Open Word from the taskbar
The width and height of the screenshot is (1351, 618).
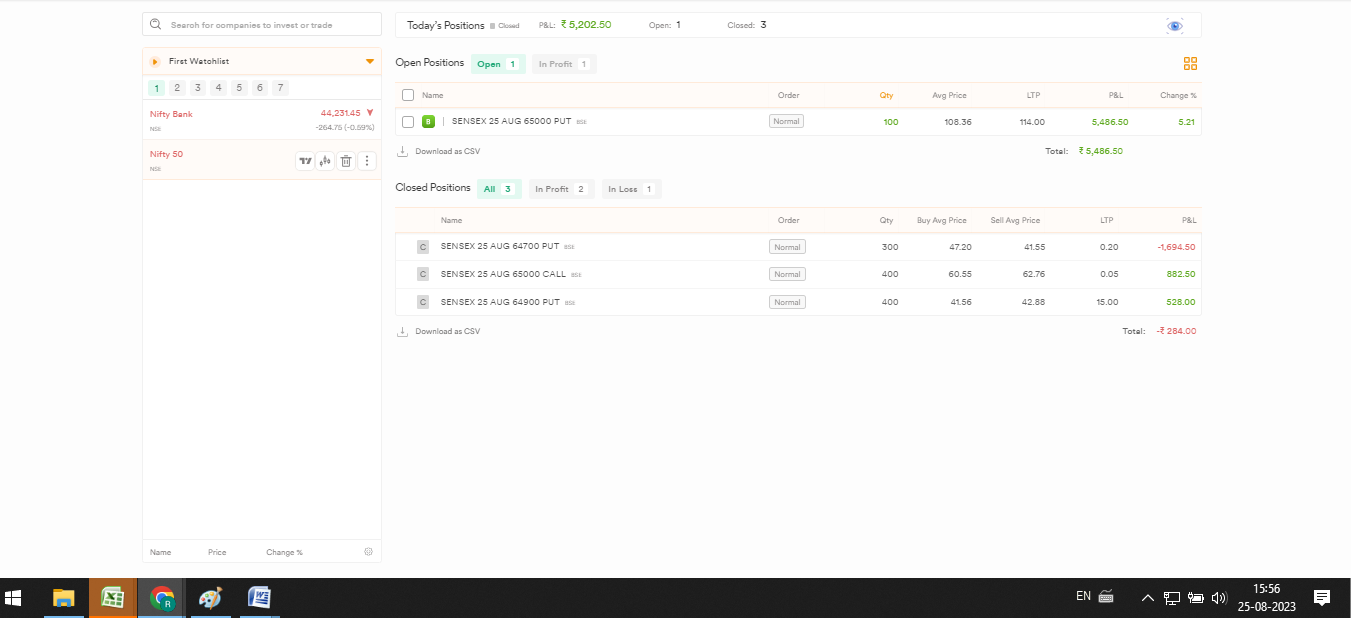(x=259, y=598)
